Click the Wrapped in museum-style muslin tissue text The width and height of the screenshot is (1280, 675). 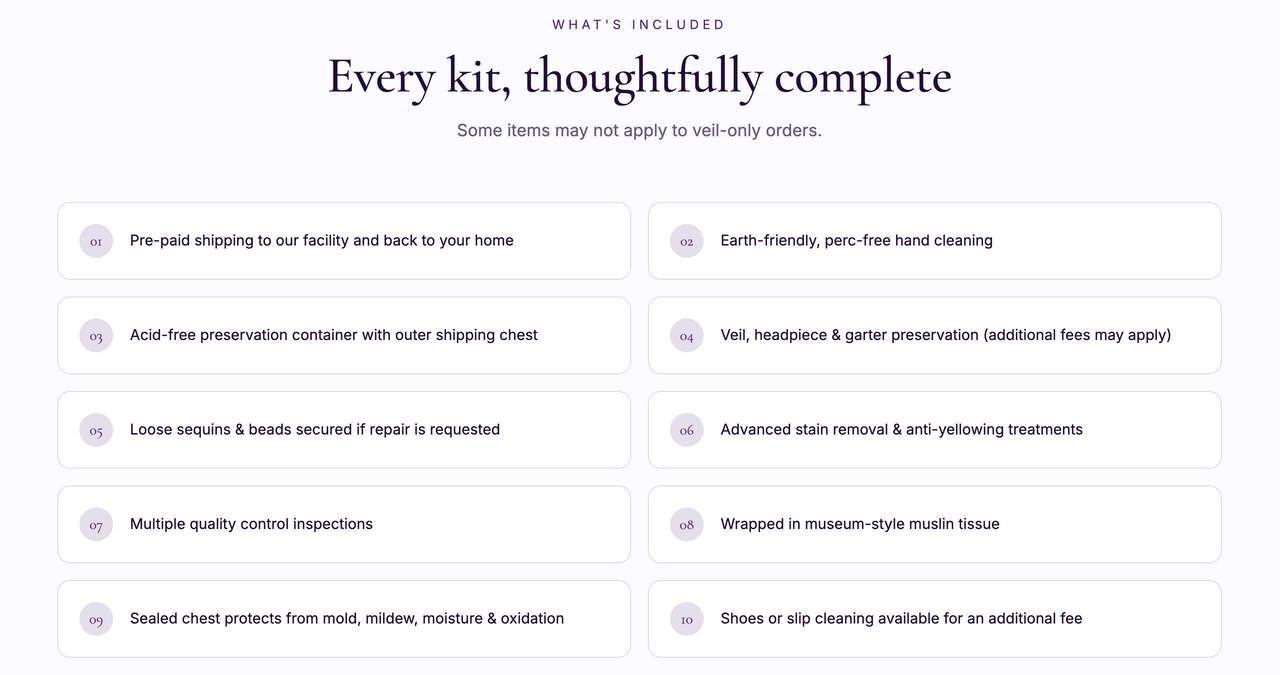(x=860, y=524)
